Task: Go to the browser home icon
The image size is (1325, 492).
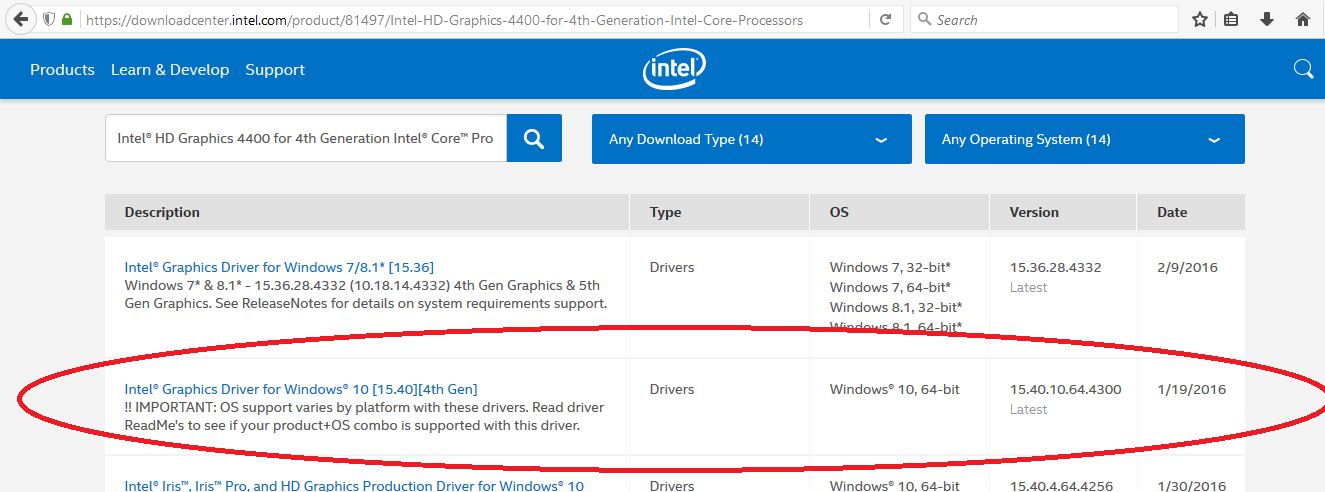Action: (x=1302, y=19)
